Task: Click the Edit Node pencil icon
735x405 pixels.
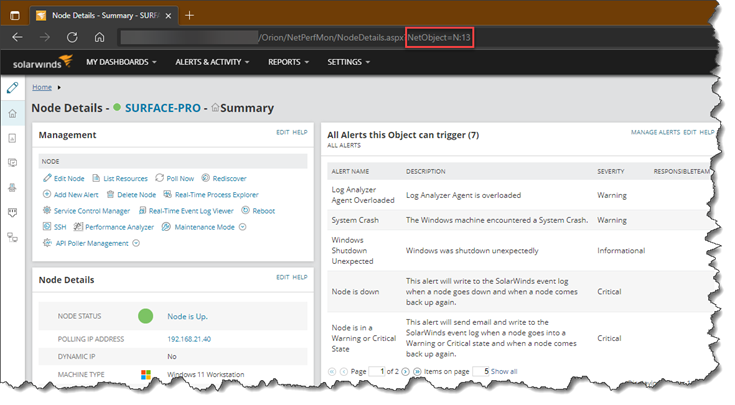Action: (47, 178)
